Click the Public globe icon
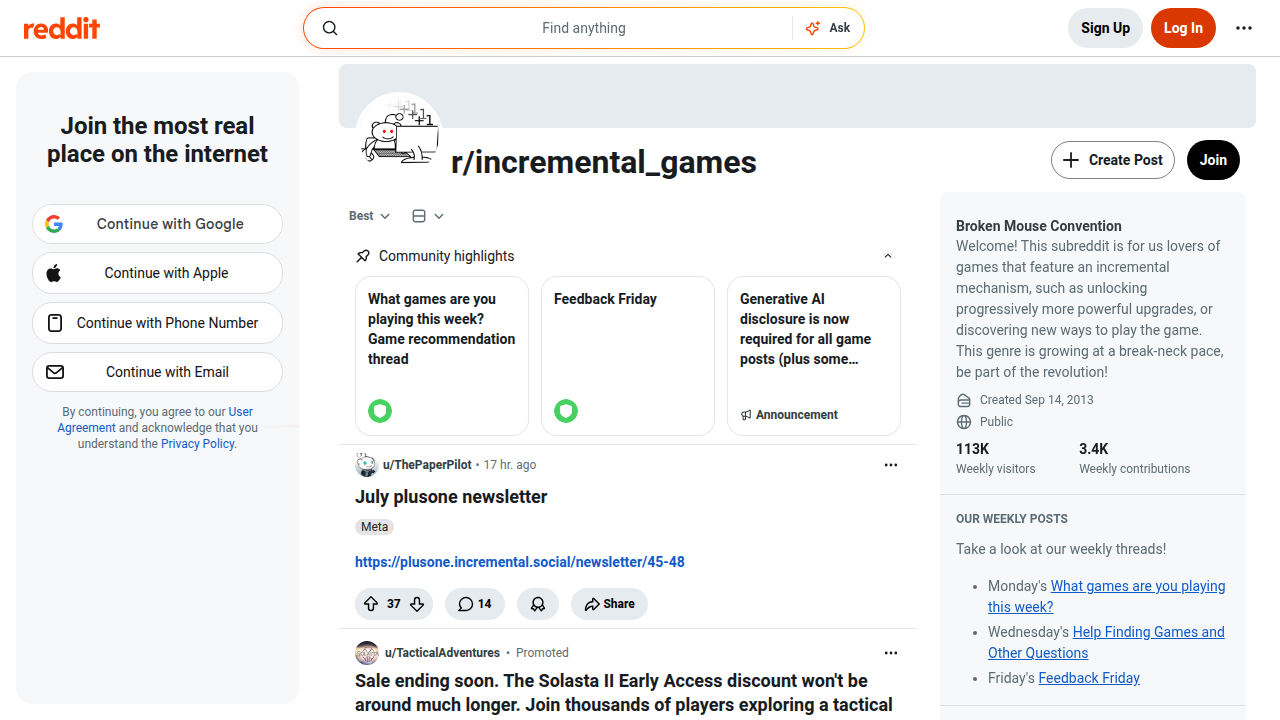This screenshot has width=1280, height=720. [964, 422]
